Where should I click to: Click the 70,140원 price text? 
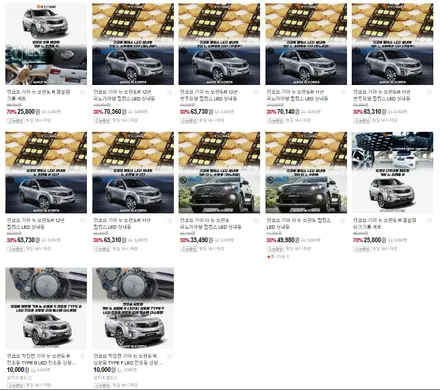click(288, 112)
